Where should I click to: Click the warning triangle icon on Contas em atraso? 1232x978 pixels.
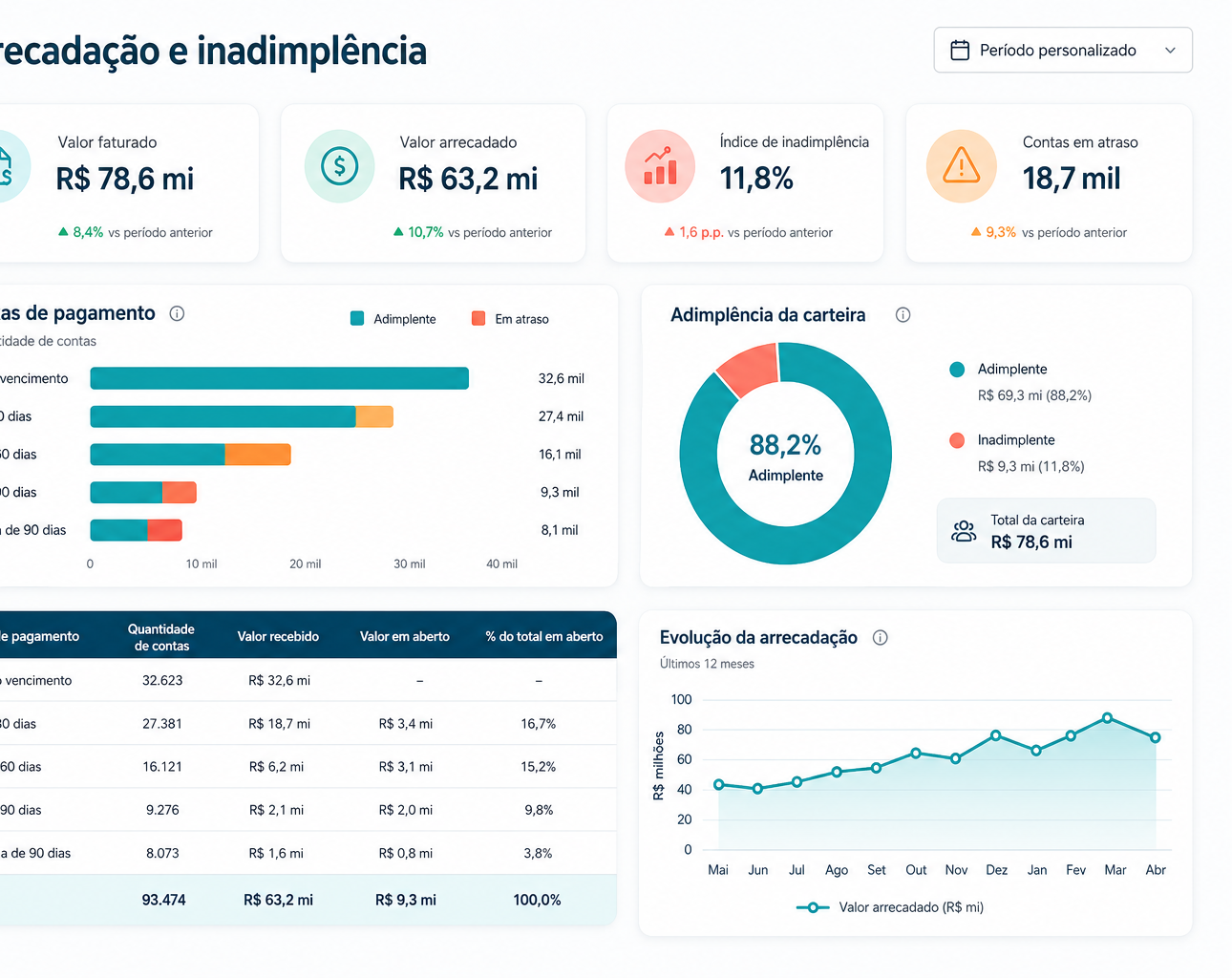click(961, 166)
